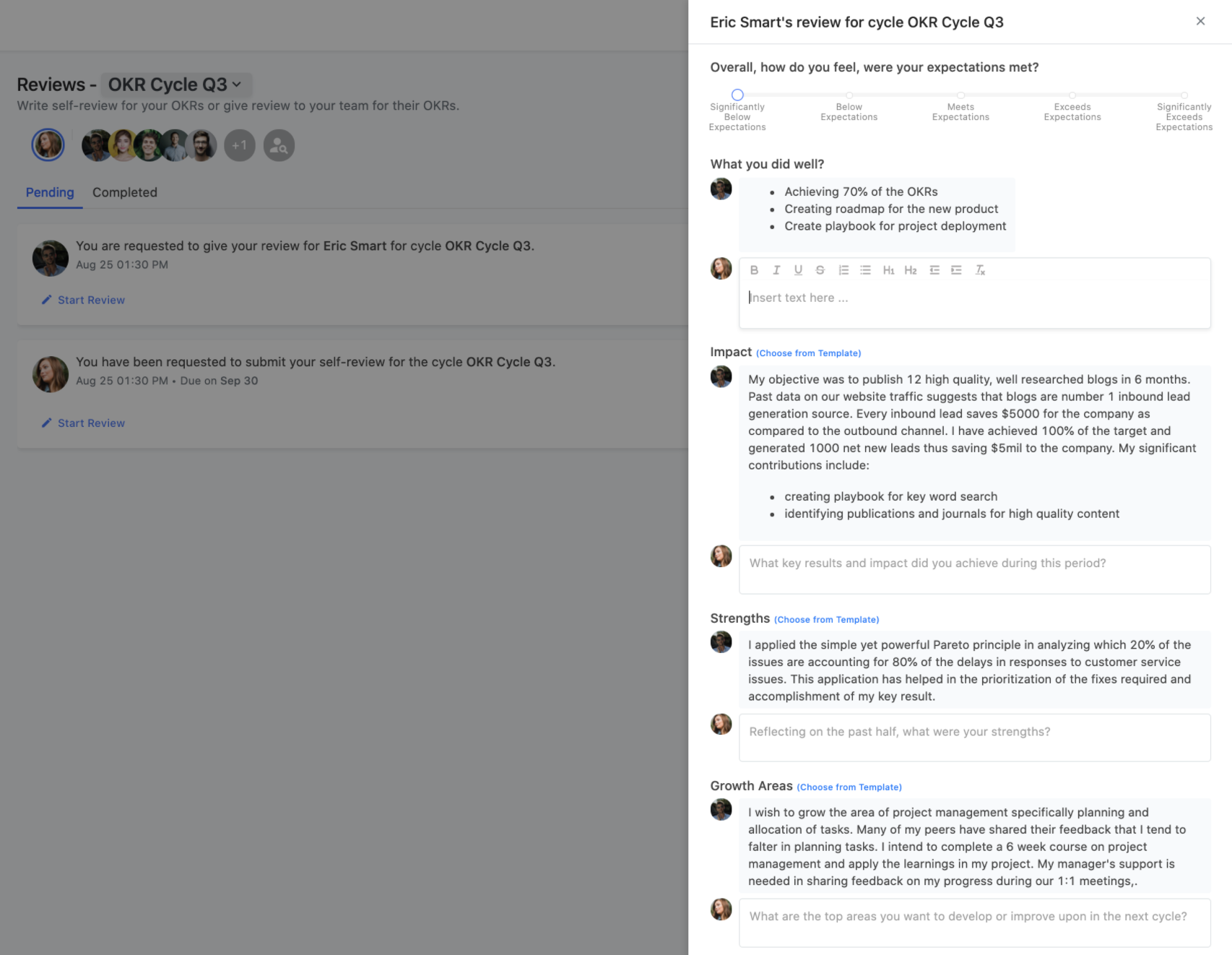Select Meets Expectations rating

[x=960, y=95]
